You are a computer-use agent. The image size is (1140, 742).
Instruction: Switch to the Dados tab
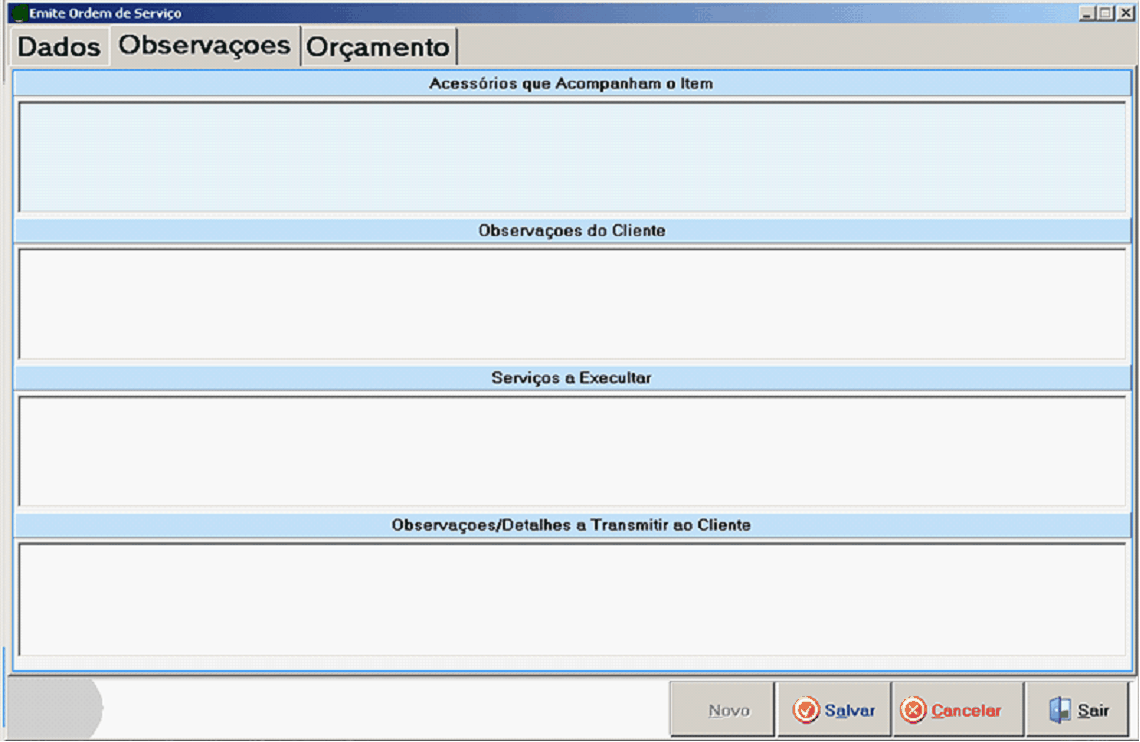click(59, 47)
